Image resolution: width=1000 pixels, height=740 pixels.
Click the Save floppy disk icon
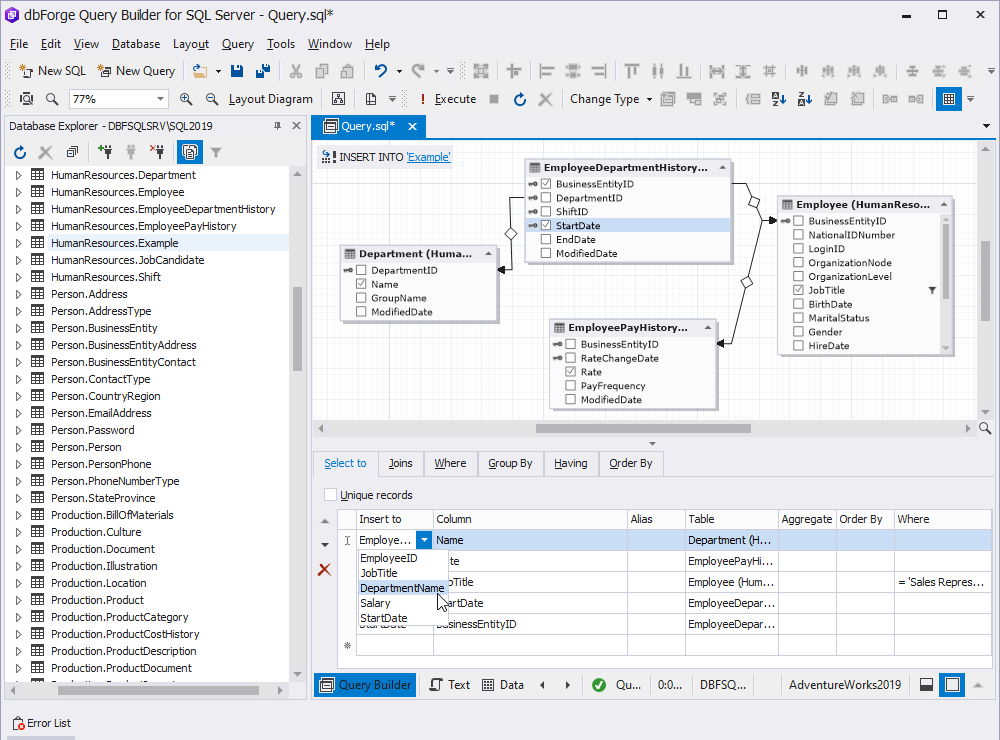tap(237, 71)
